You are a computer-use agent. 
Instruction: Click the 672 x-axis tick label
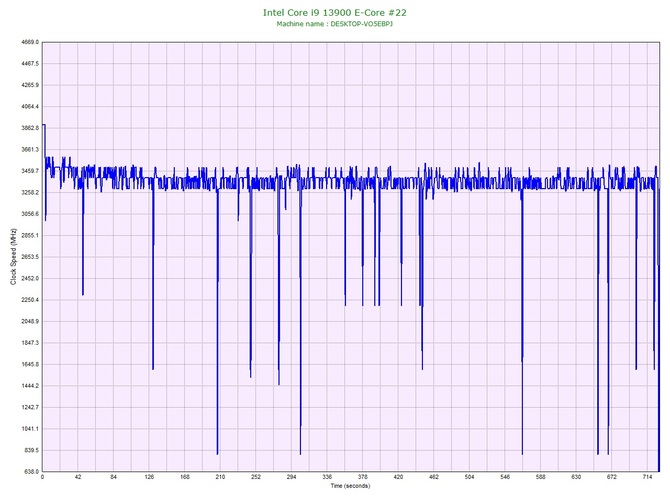point(612,477)
